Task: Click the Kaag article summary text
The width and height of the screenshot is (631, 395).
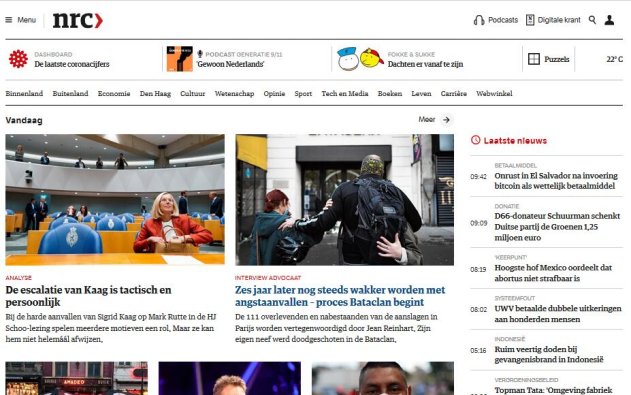Action: pyautogui.click(x=111, y=328)
